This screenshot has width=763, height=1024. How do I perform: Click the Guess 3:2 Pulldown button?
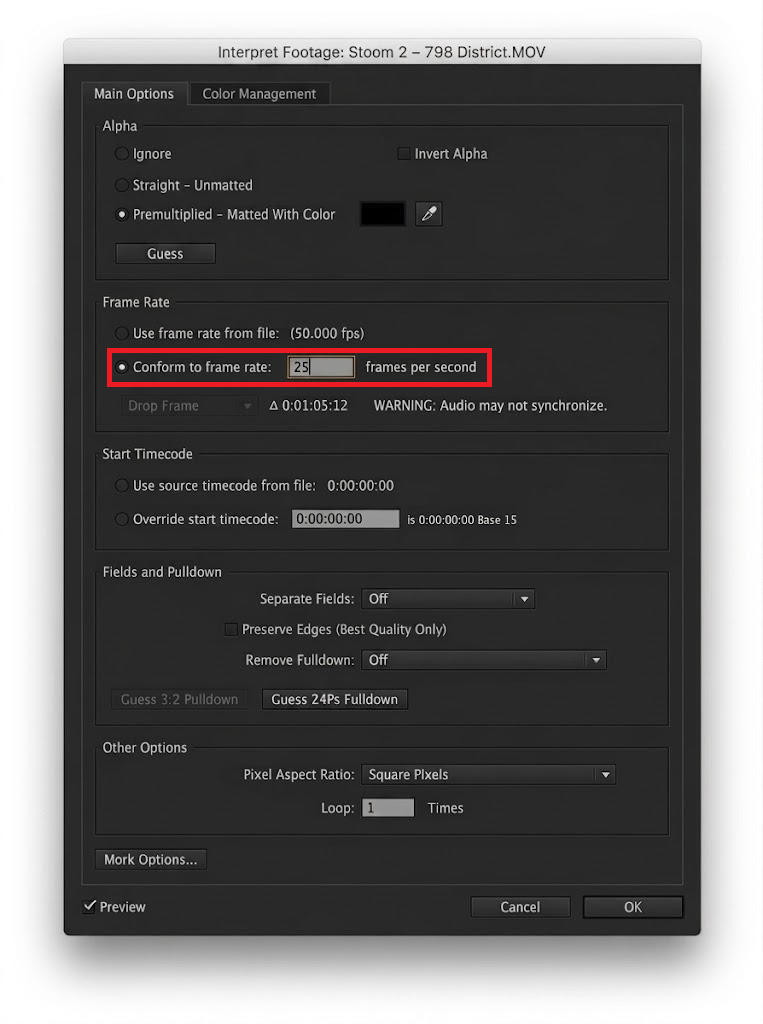click(180, 699)
